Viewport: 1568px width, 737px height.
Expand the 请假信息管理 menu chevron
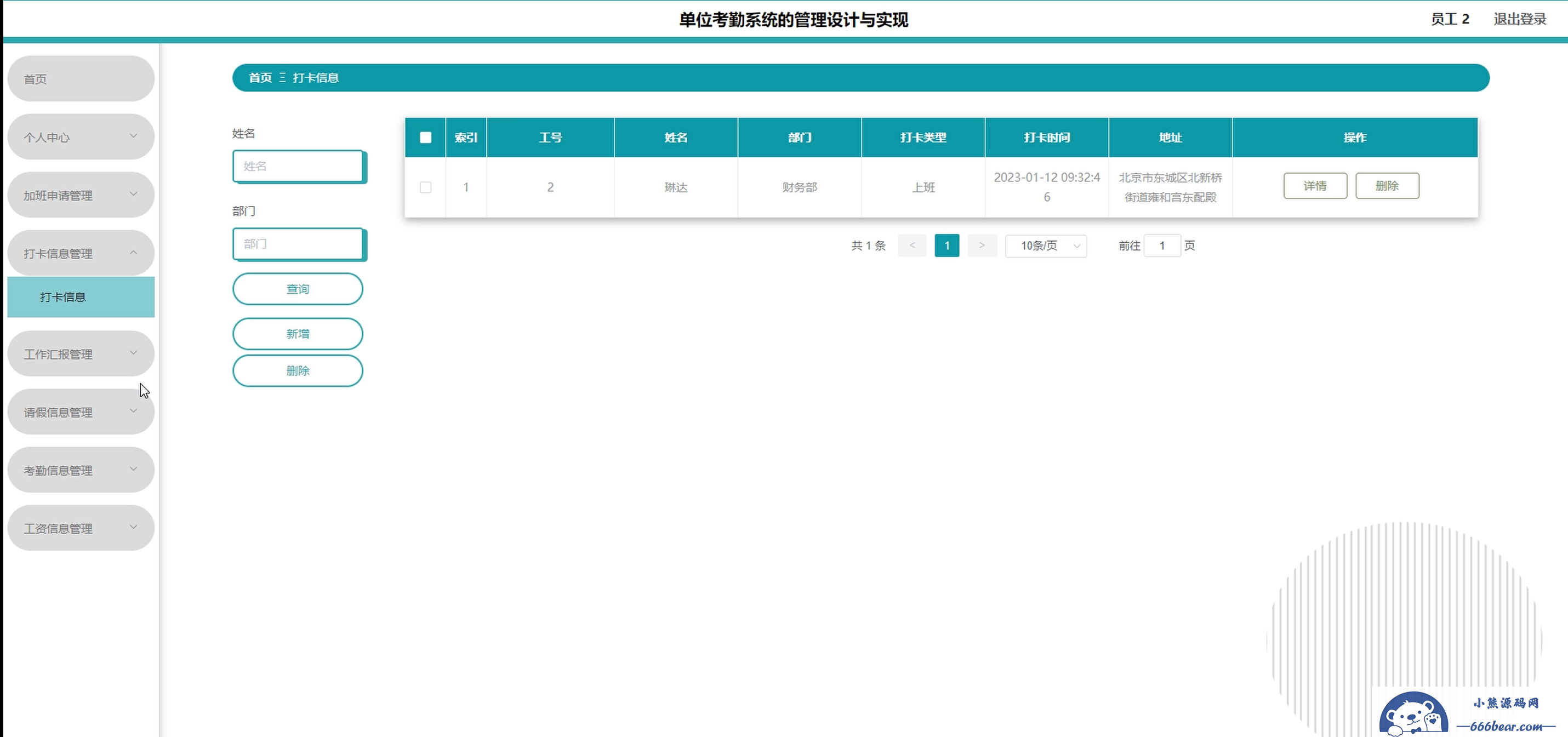(133, 412)
